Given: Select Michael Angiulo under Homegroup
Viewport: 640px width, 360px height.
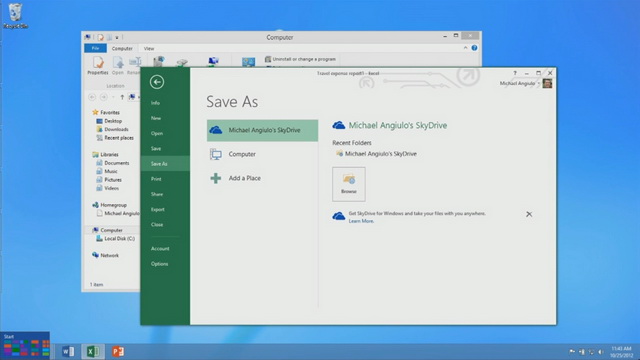Looking at the screenshot, I should click(x=118, y=213).
